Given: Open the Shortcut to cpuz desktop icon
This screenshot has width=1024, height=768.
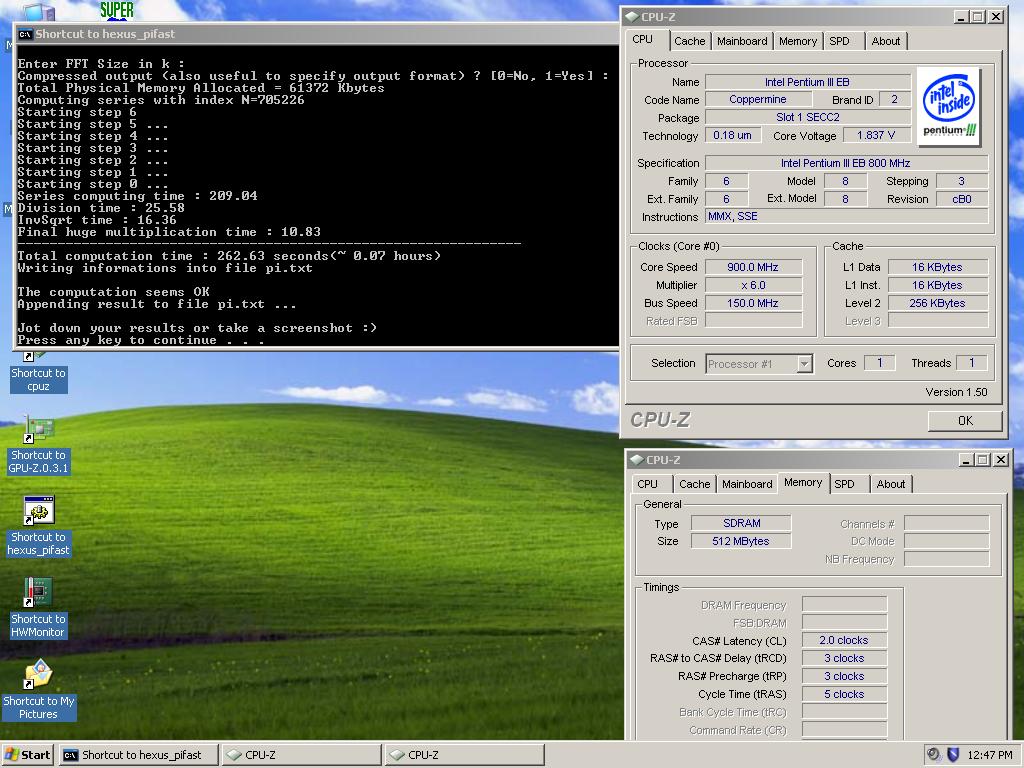Looking at the screenshot, I should tap(38, 373).
